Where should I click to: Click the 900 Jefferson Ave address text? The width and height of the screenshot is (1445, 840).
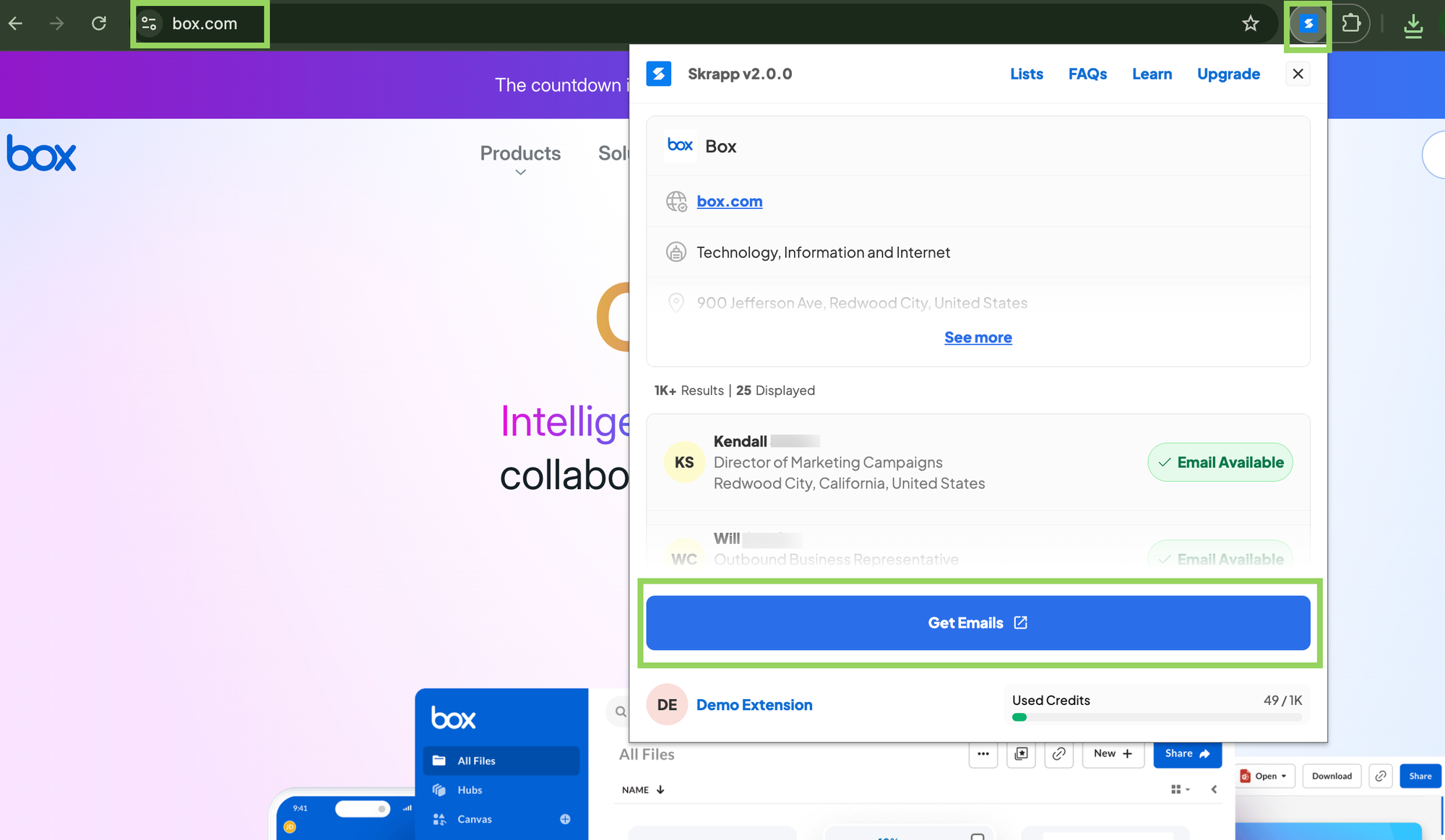click(862, 303)
